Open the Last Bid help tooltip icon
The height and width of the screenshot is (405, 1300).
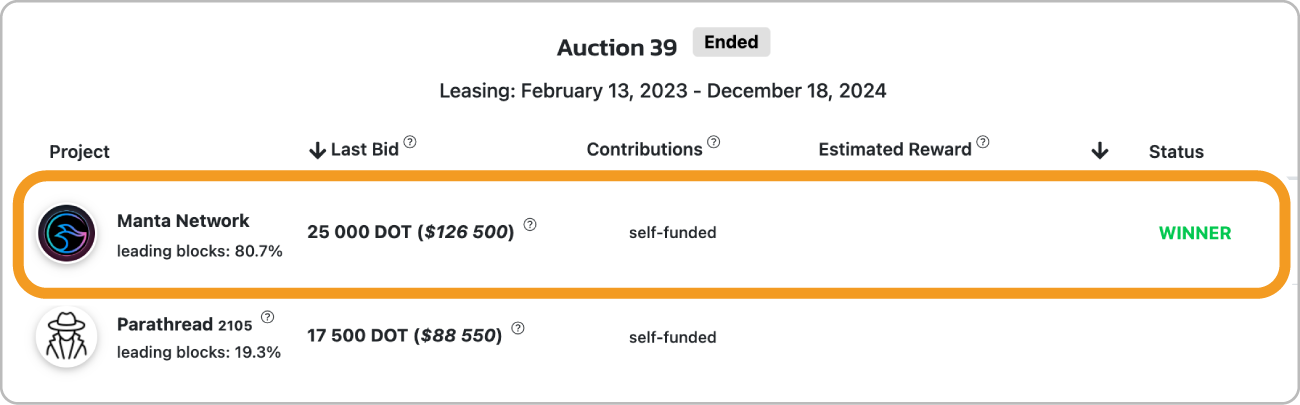click(410, 143)
